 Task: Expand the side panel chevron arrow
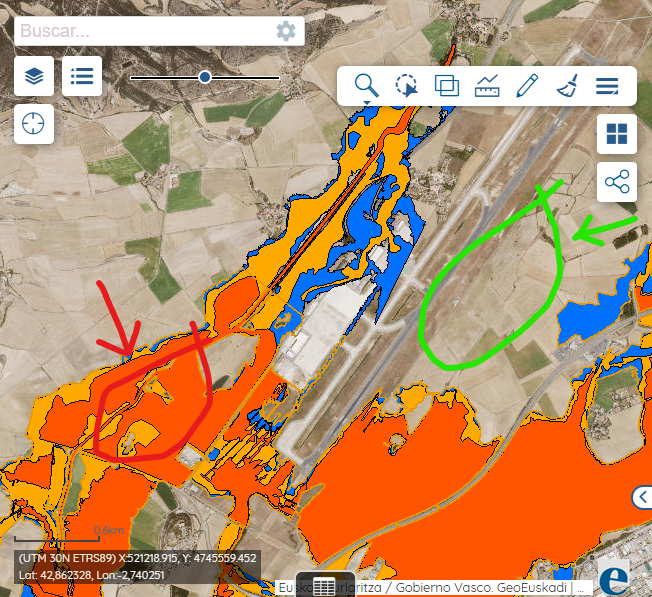click(643, 497)
